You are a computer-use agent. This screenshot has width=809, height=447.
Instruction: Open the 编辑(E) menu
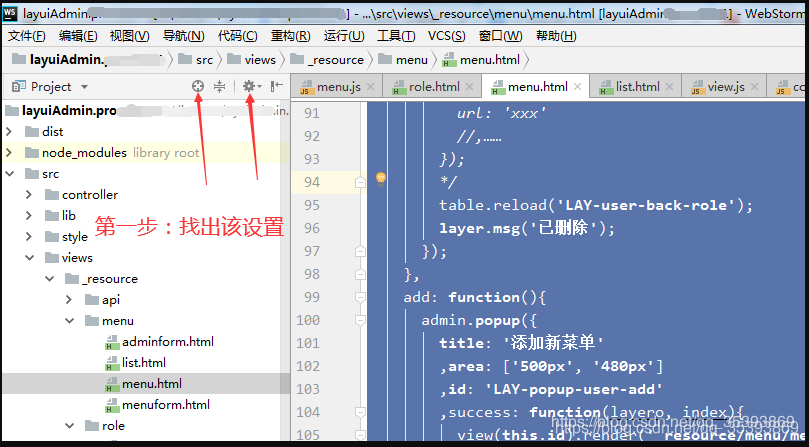click(x=78, y=36)
